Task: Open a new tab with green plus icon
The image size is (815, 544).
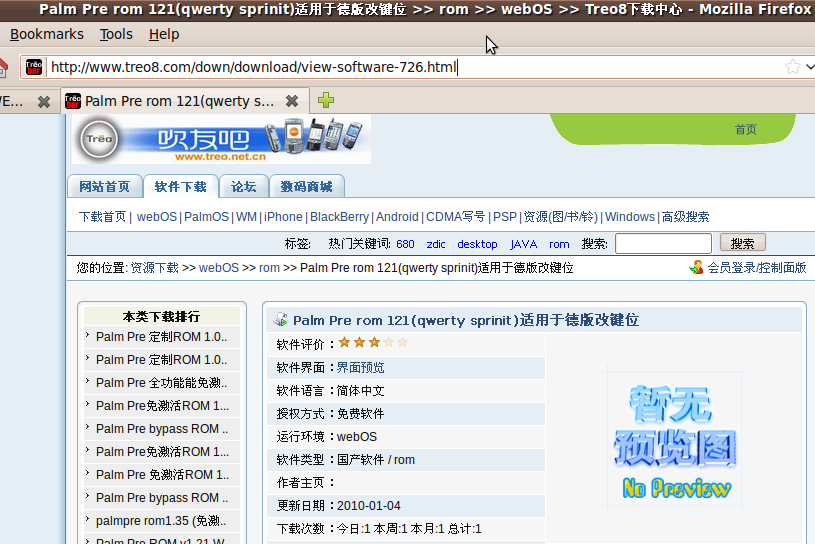Action: [x=326, y=100]
